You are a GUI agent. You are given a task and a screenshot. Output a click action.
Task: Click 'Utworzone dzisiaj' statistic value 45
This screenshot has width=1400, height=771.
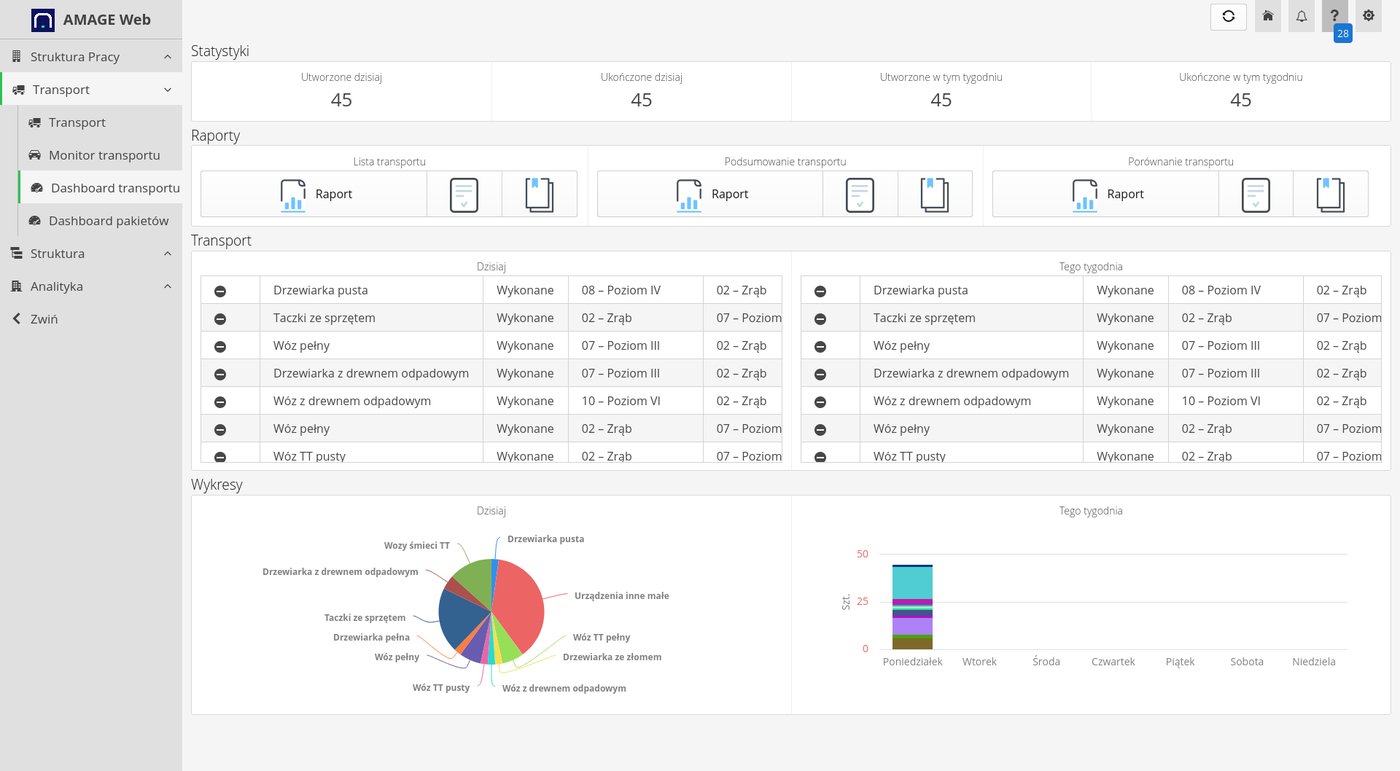[341, 100]
